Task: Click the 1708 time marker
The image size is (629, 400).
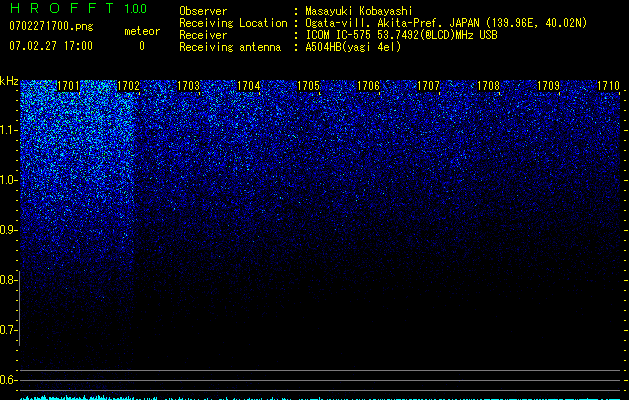Action: [488, 86]
